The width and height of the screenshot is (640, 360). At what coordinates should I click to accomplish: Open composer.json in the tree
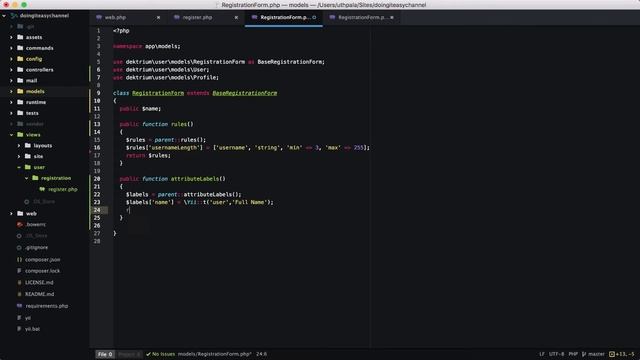(x=42, y=260)
